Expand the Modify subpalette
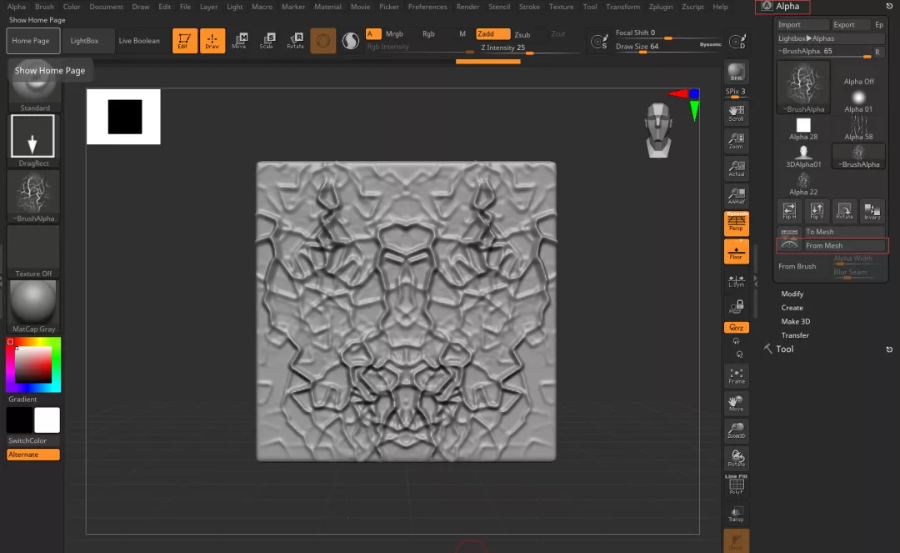The width and height of the screenshot is (900, 553). tap(792, 293)
